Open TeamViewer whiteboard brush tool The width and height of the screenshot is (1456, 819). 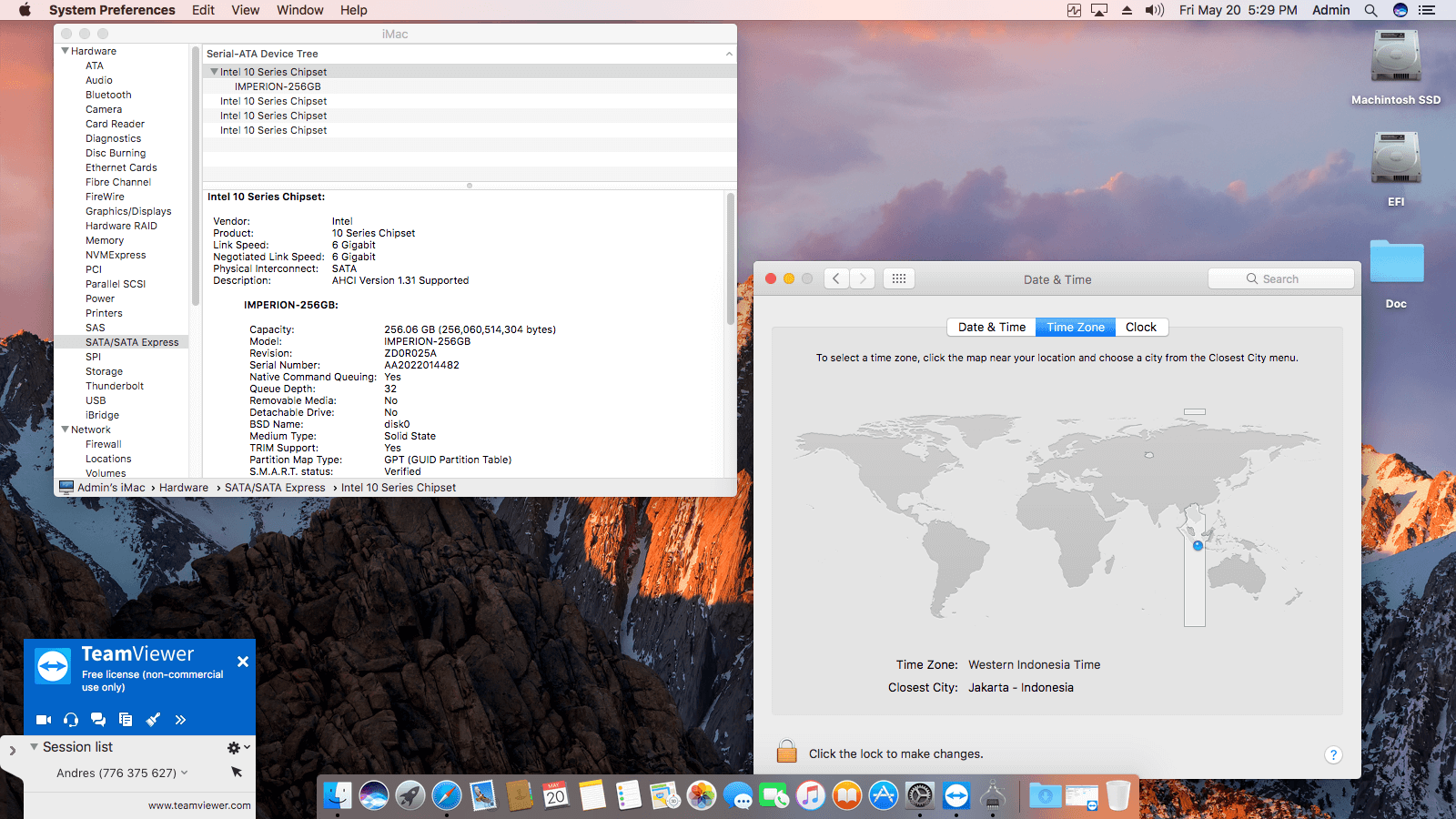click(x=153, y=720)
